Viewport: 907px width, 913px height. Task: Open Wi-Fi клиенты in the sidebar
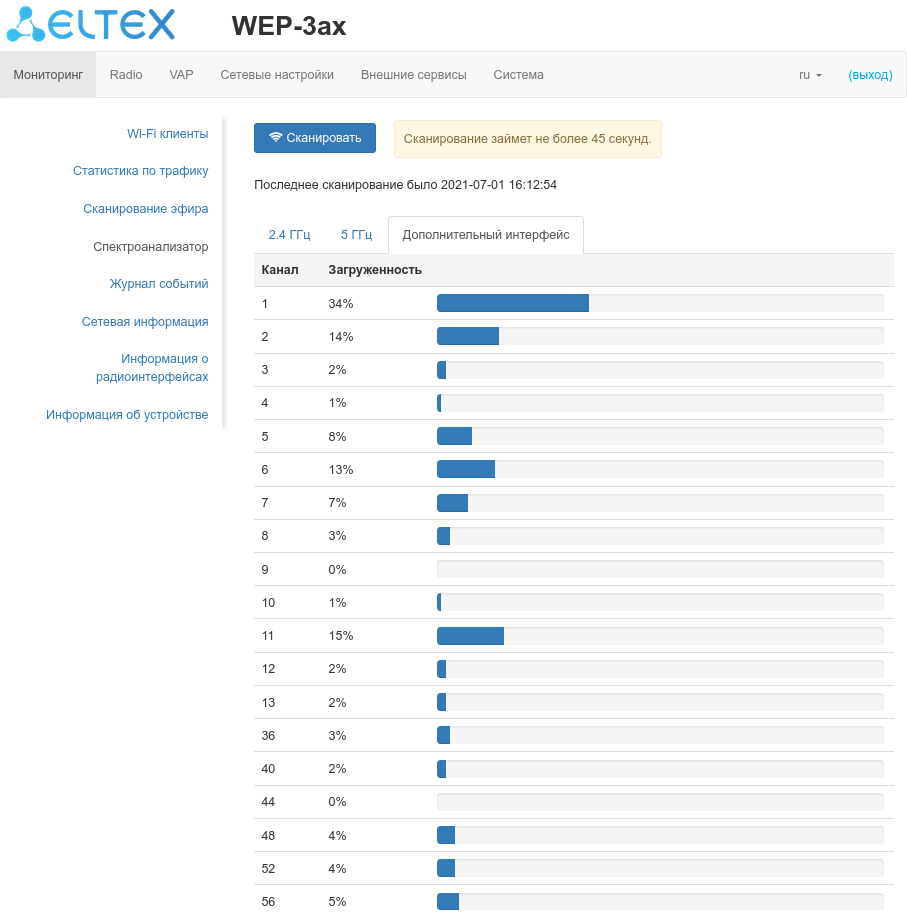coord(167,133)
